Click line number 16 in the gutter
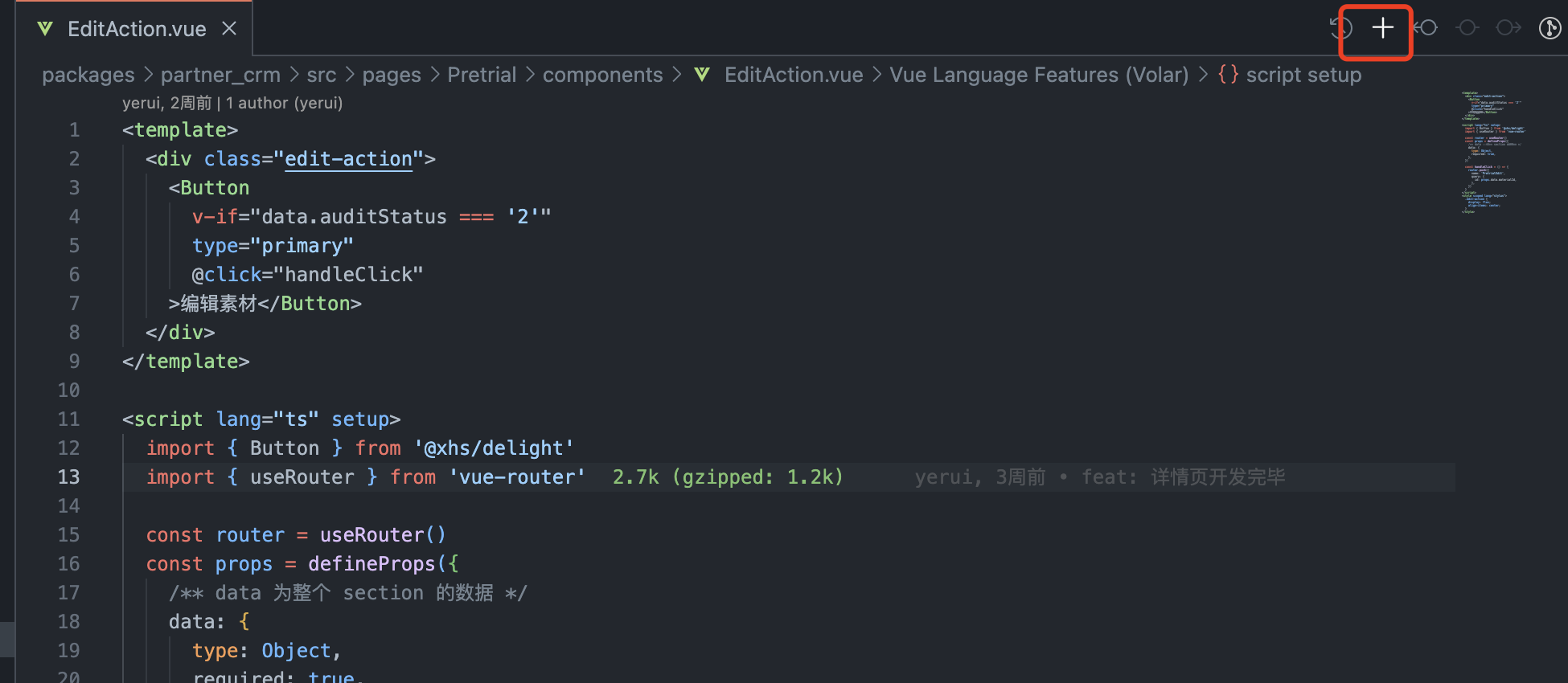This screenshot has width=1568, height=683. [x=68, y=564]
